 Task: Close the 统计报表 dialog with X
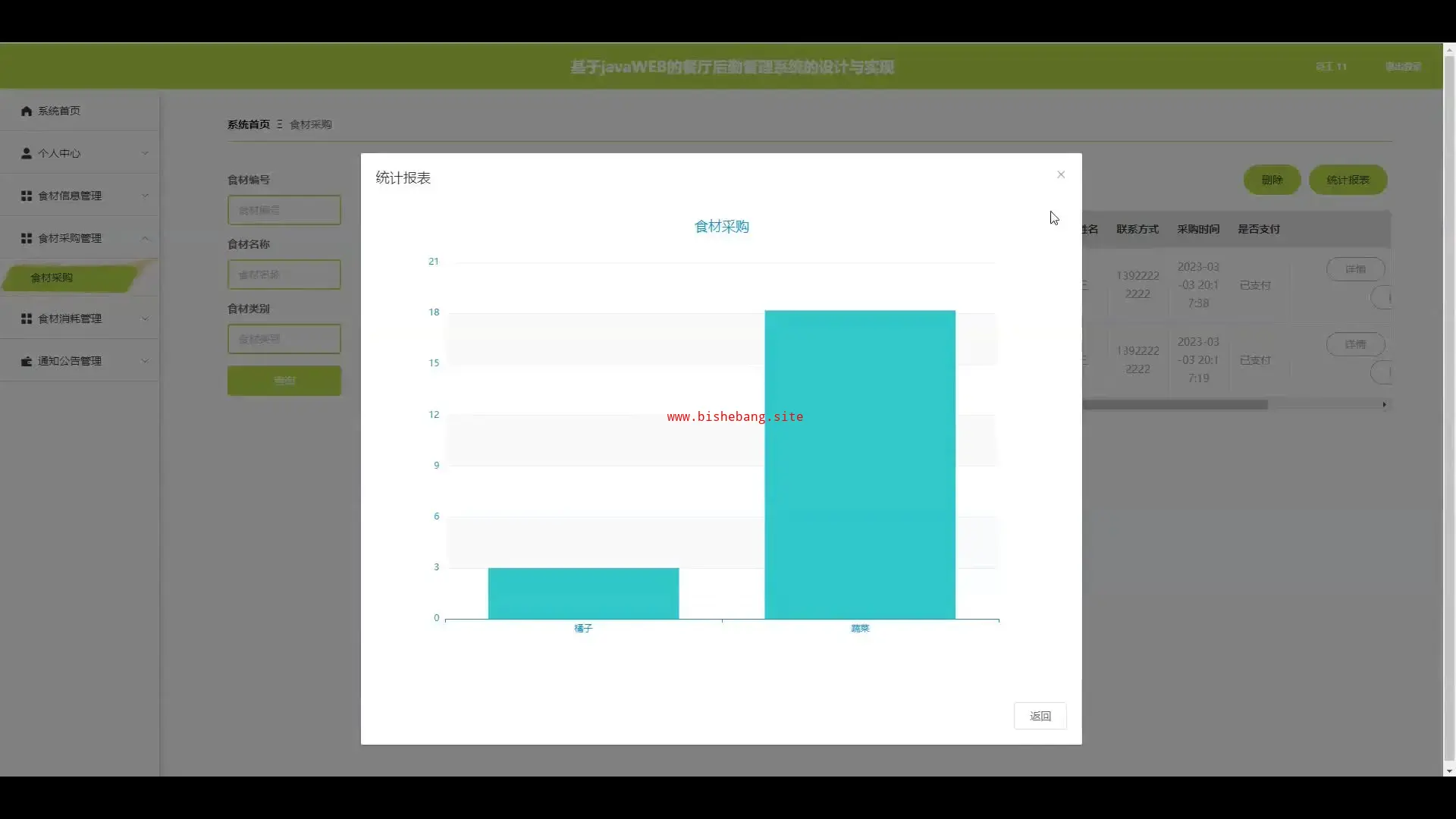click(x=1061, y=174)
